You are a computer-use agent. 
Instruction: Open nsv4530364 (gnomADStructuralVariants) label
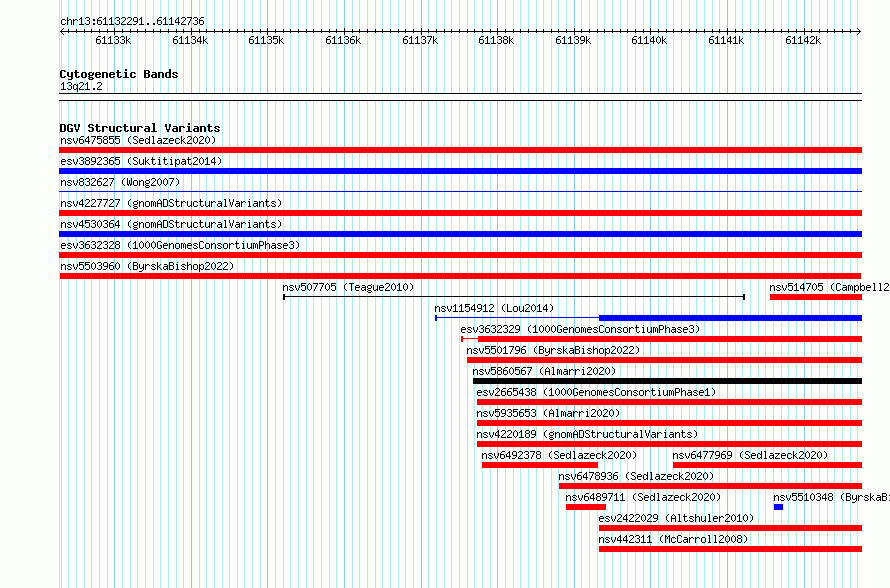tap(171, 224)
